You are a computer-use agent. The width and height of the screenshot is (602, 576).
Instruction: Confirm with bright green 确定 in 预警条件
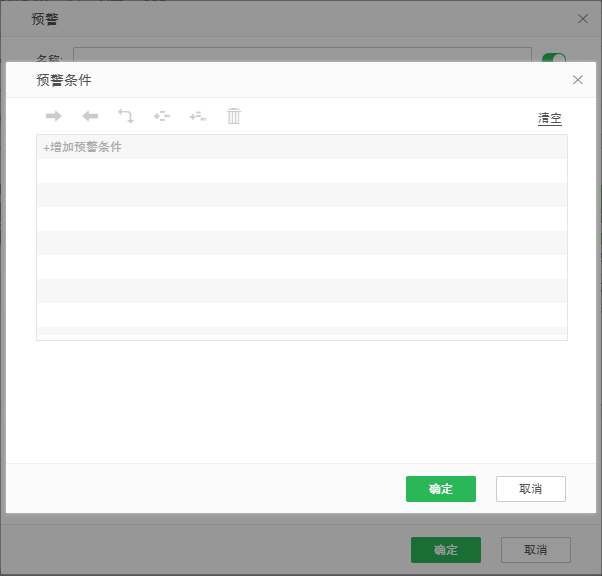441,489
